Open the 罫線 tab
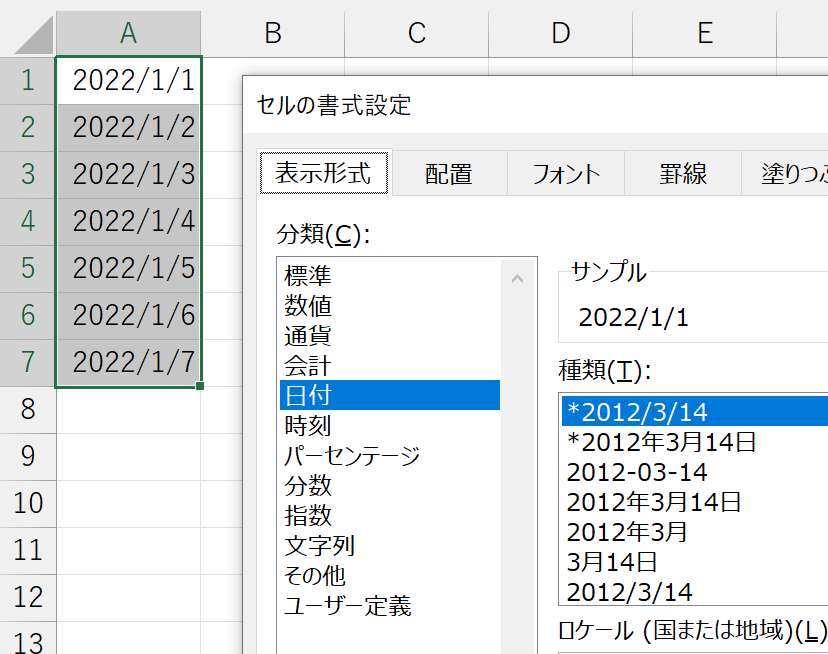The width and height of the screenshot is (828, 654). pos(683,174)
